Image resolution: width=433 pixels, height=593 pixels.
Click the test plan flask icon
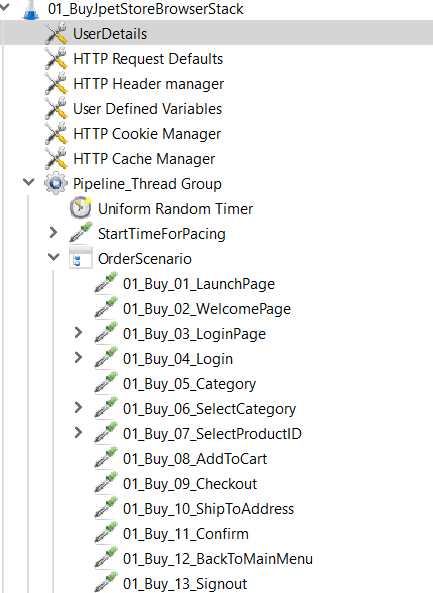pos(31,9)
